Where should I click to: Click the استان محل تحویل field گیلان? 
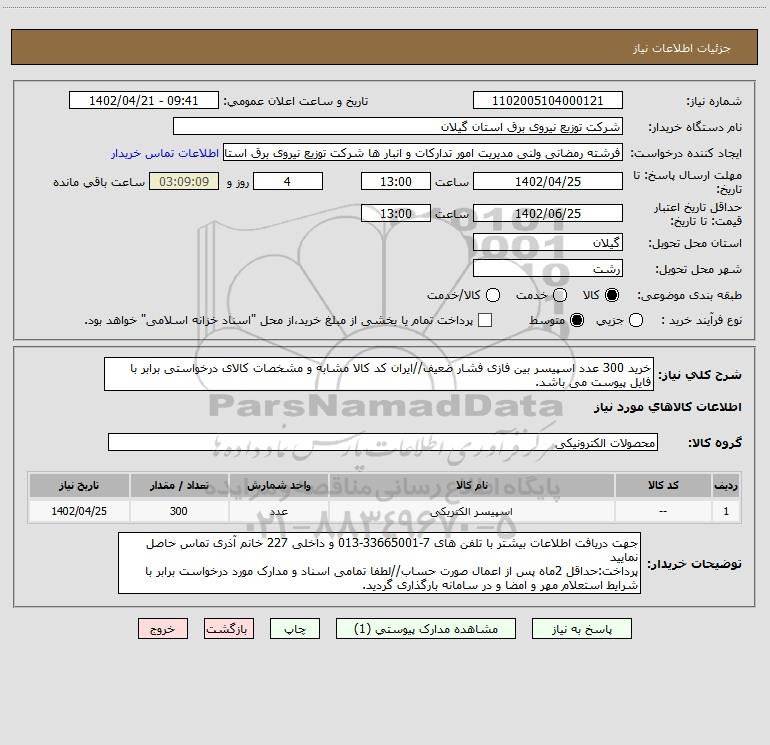548,242
